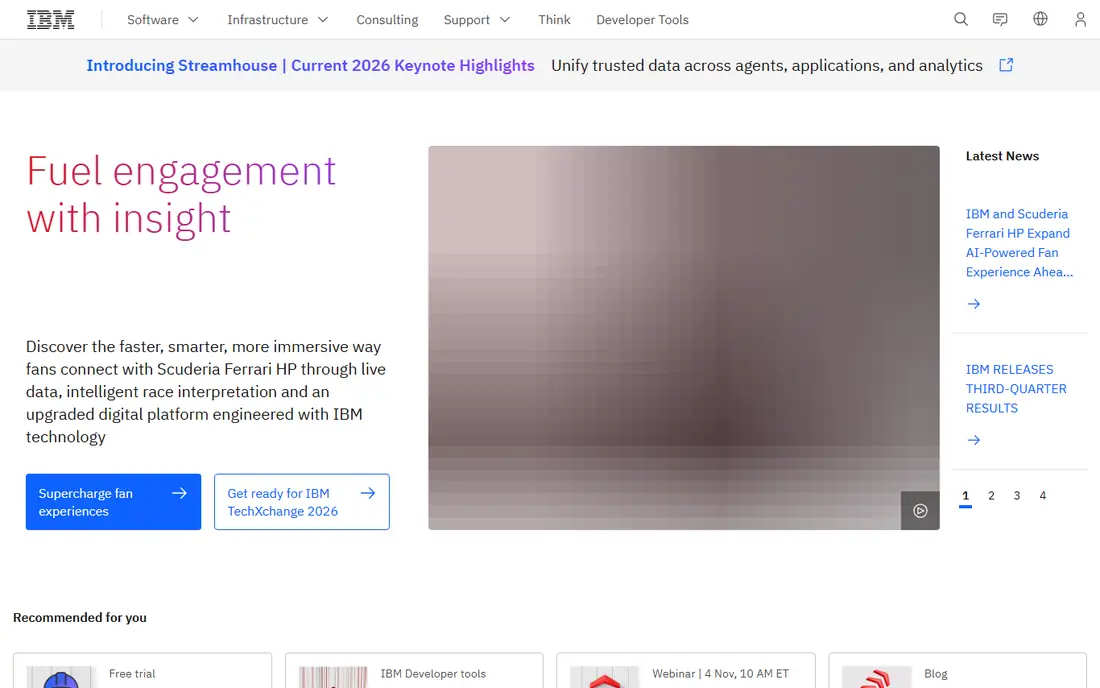Click the Free trial card thumbnail
Image resolution: width=1100 pixels, height=688 pixels.
61,677
